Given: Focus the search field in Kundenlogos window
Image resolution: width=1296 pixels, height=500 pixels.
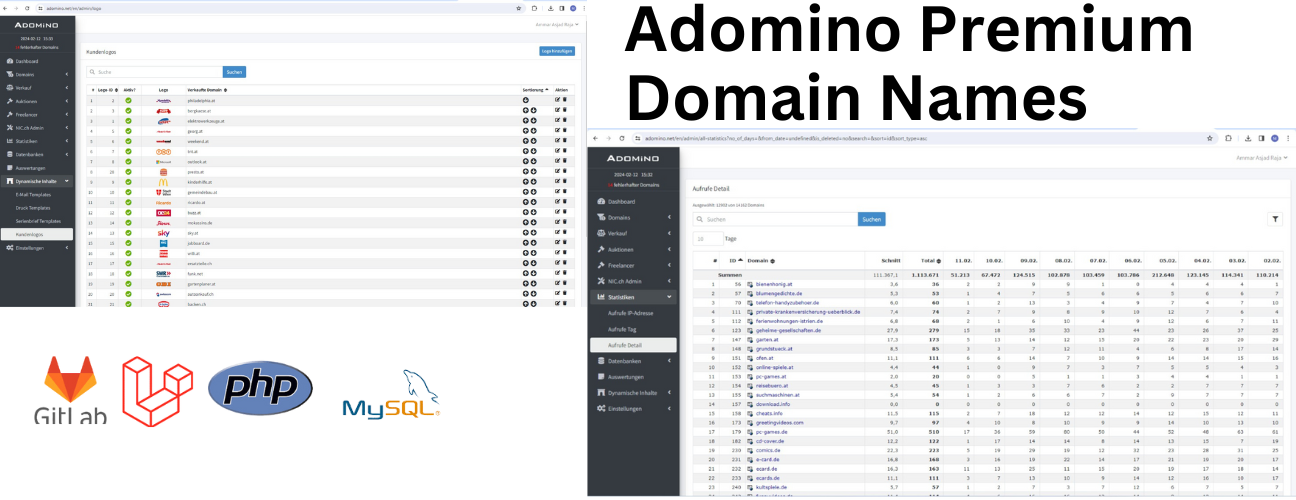Looking at the screenshot, I should pos(154,72).
